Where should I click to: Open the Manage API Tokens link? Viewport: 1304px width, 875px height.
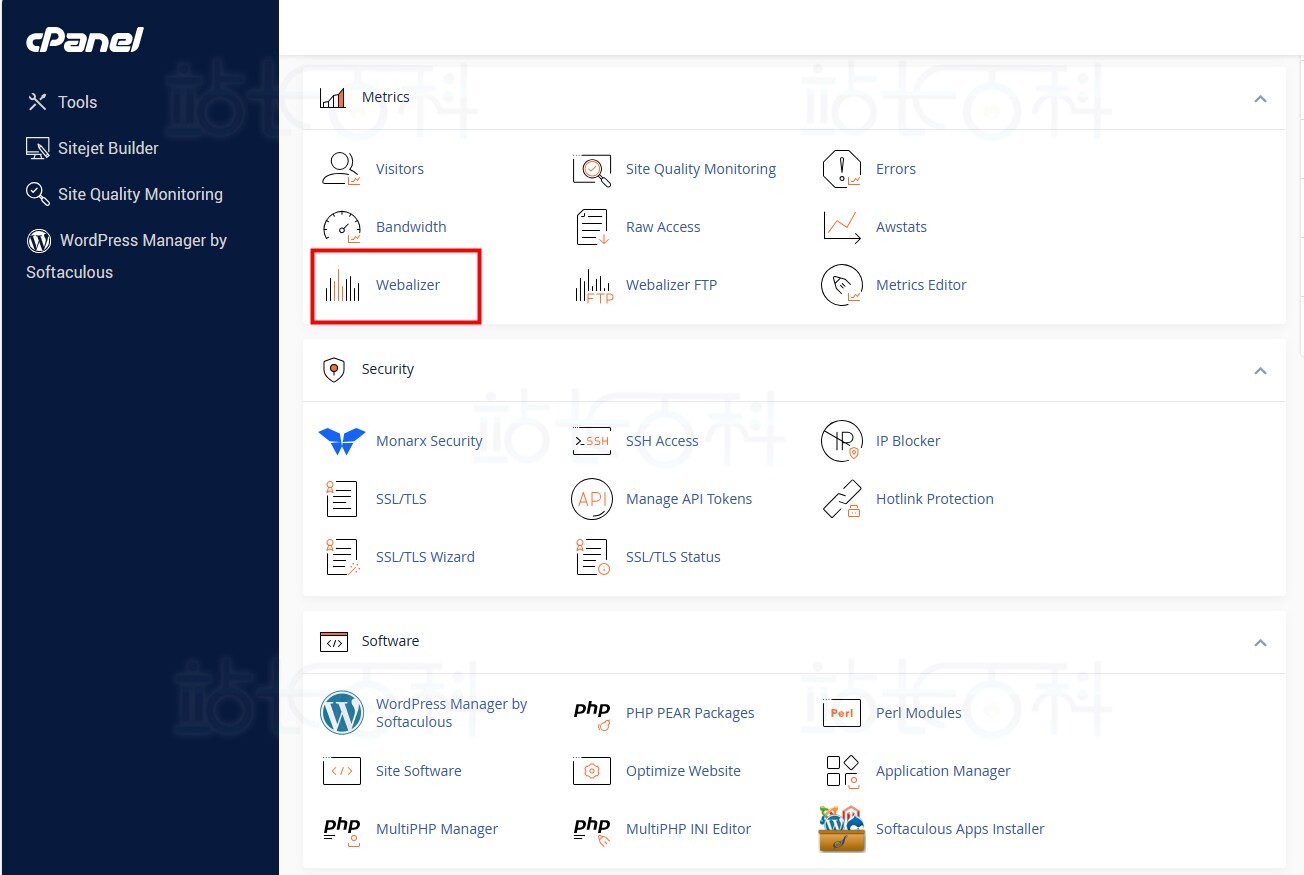[689, 499]
